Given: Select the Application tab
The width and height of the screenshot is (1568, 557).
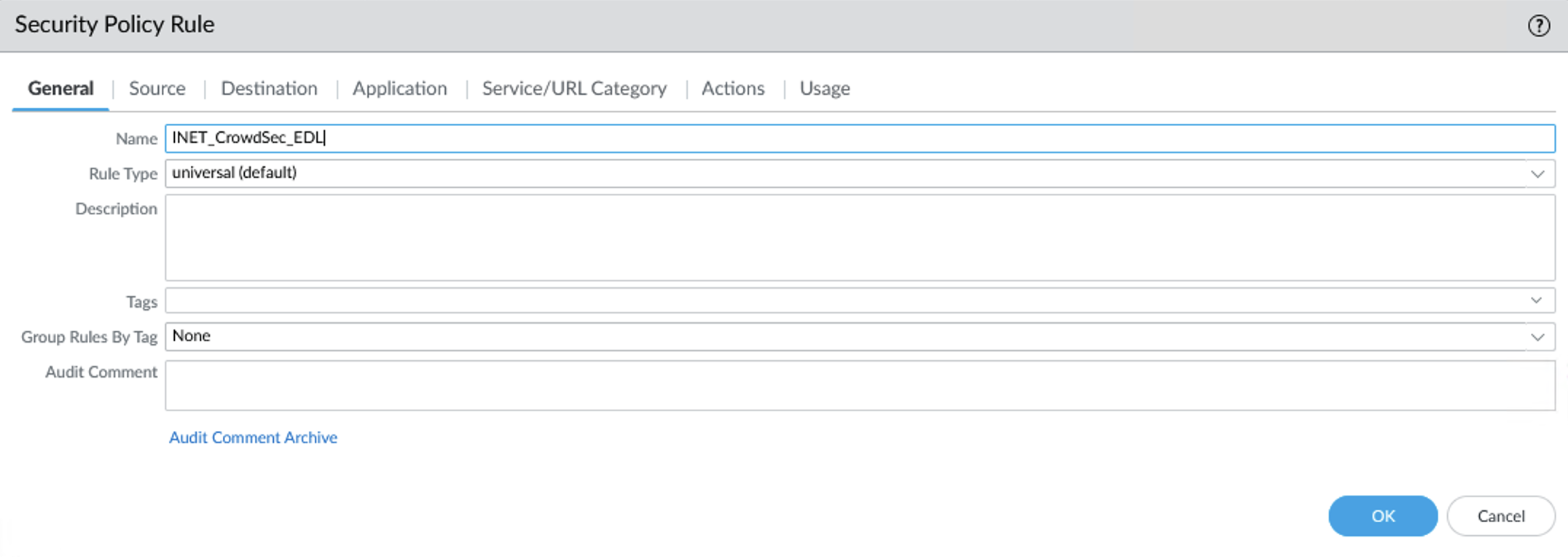Looking at the screenshot, I should (x=399, y=88).
